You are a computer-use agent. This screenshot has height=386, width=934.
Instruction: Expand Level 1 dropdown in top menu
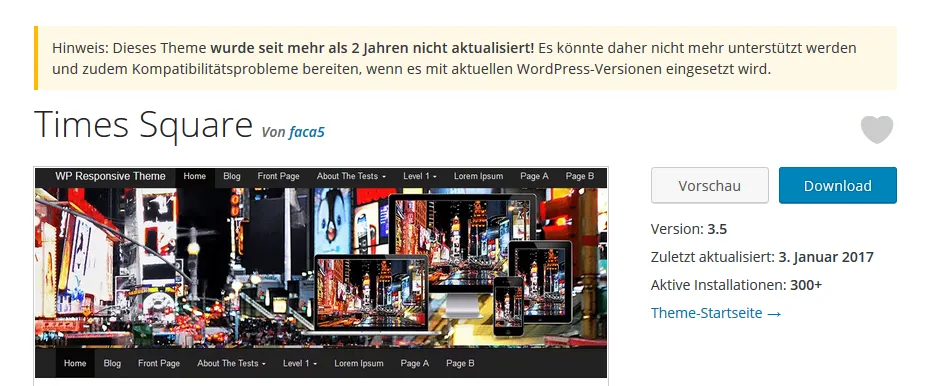point(420,176)
